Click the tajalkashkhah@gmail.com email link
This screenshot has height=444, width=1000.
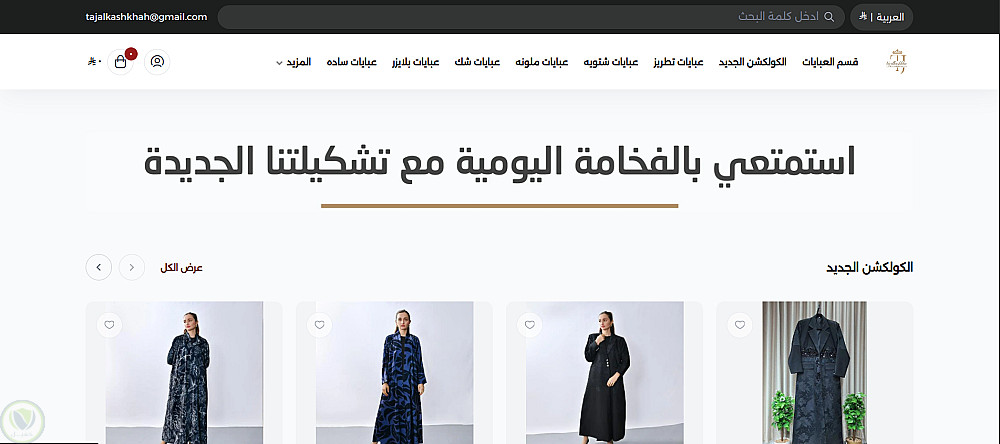click(x=147, y=17)
